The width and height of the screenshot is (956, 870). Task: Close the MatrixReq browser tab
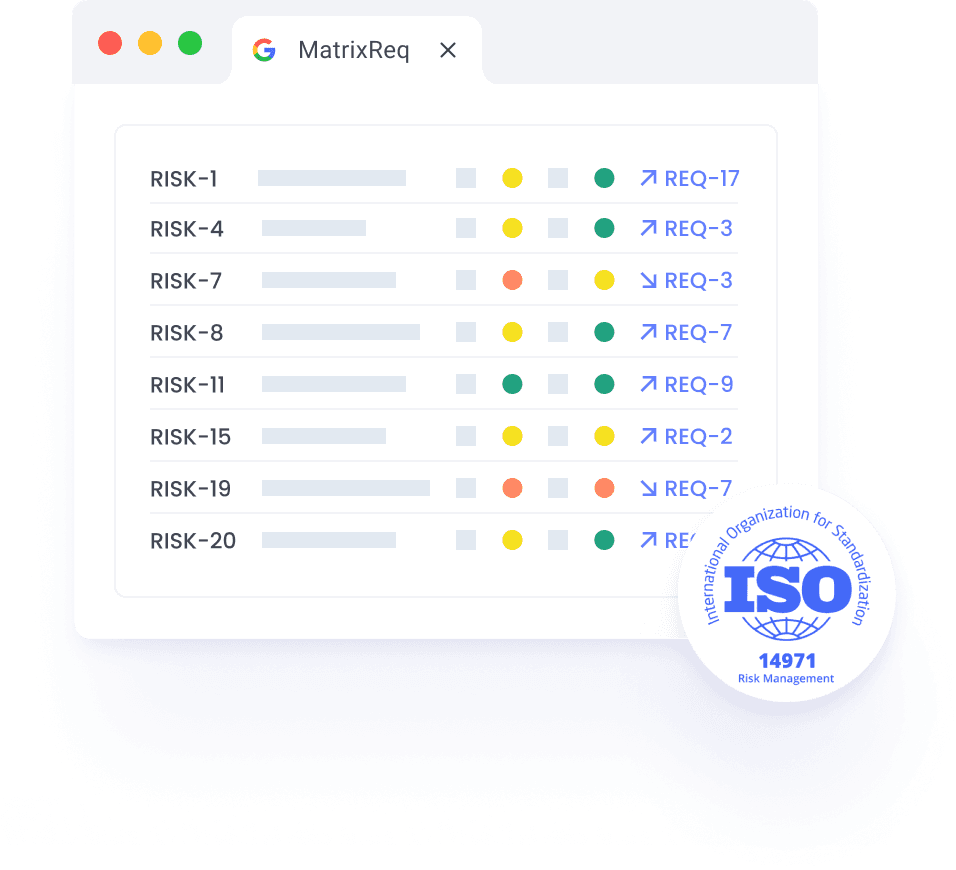point(448,50)
